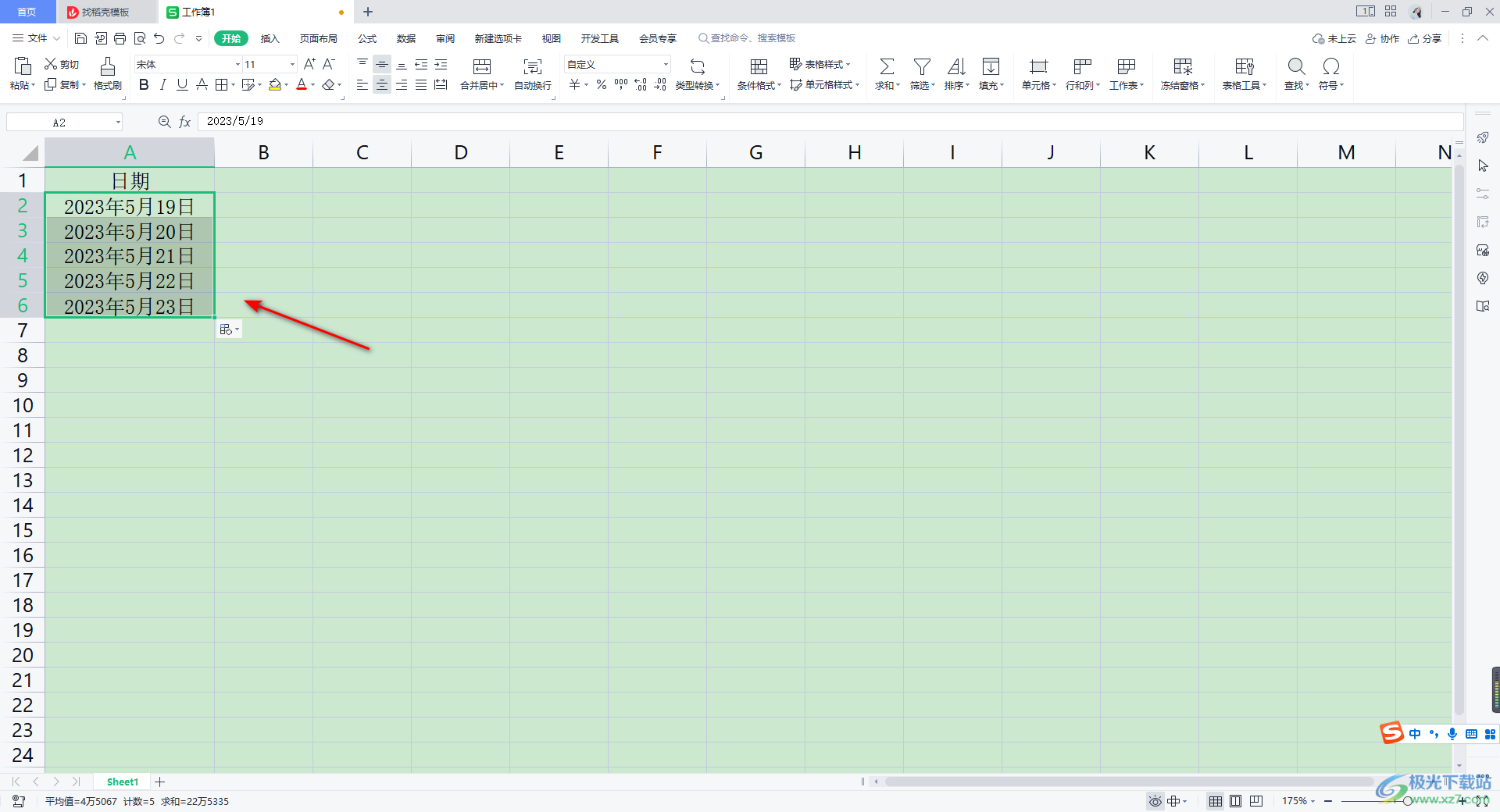The height and width of the screenshot is (812, 1500).
Task: Increase decimal places
Action: pyautogui.click(x=641, y=84)
